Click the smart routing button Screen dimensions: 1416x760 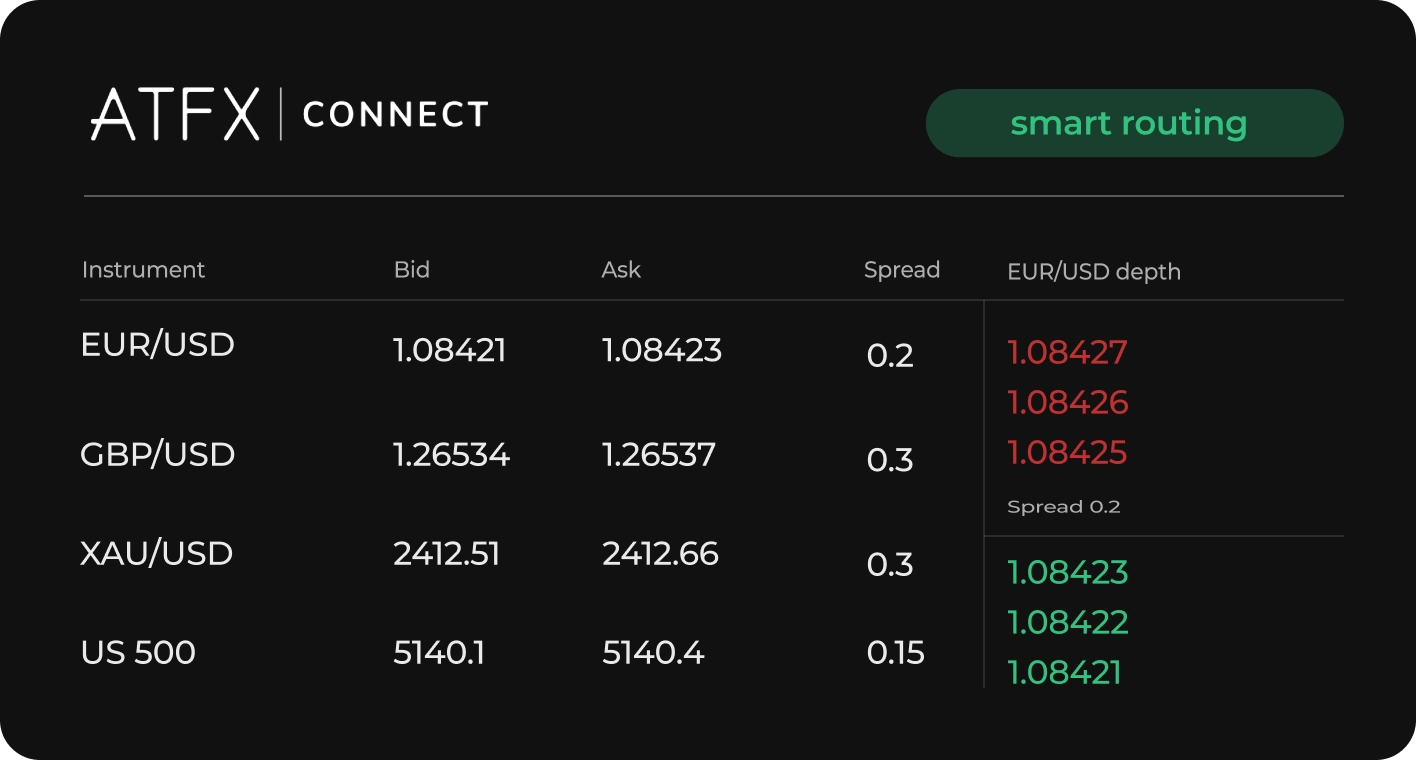coord(1134,123)
